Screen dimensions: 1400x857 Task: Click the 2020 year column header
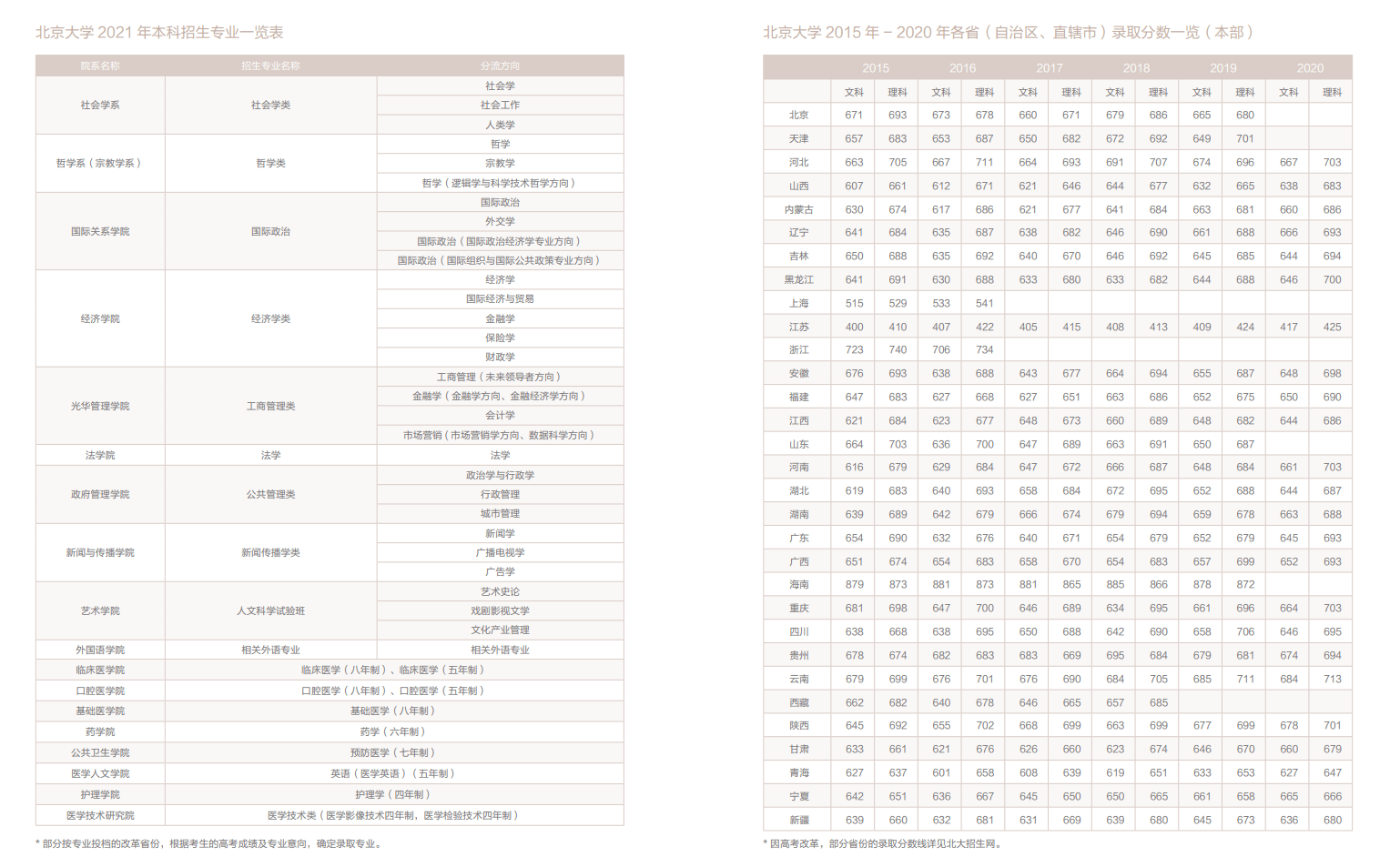coord(1310,68)
